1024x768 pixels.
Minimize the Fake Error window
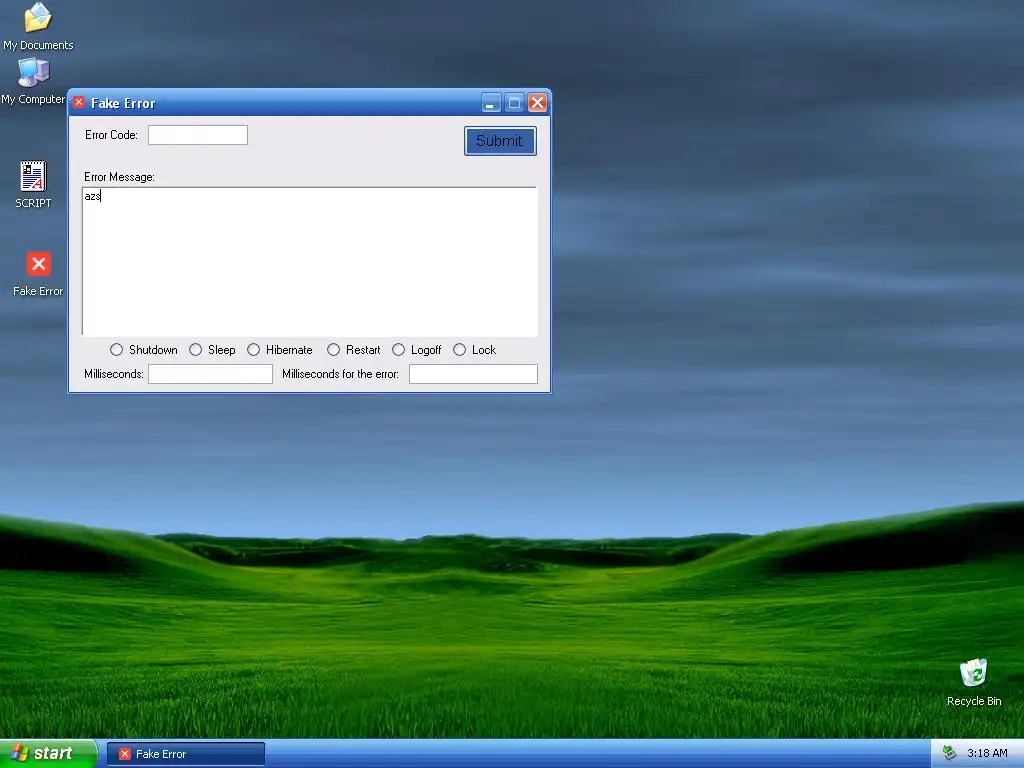pos(491,103)
